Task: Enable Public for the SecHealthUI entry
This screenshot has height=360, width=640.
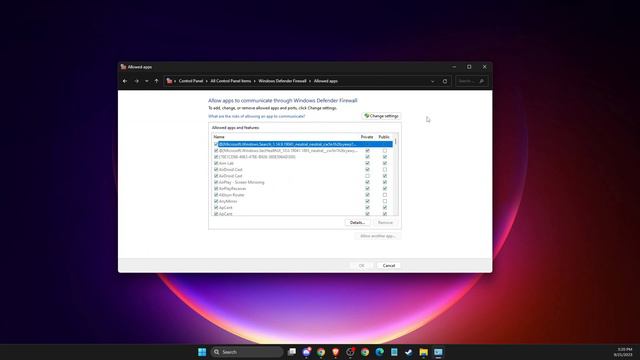Action: pos(384,151)
